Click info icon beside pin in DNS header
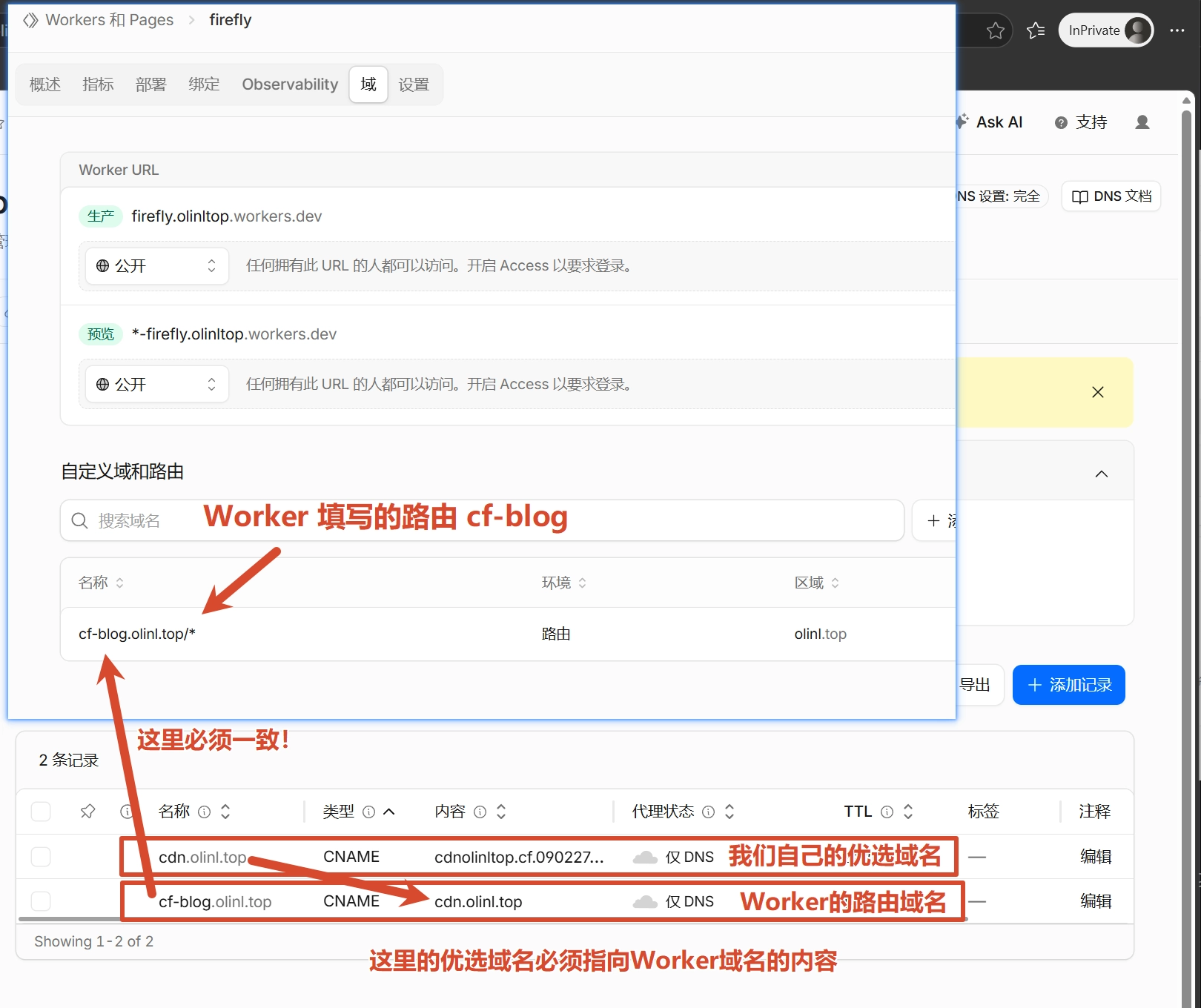Image resolution: width=1201 pixels, height=1008 pixels. pos(126,812)
